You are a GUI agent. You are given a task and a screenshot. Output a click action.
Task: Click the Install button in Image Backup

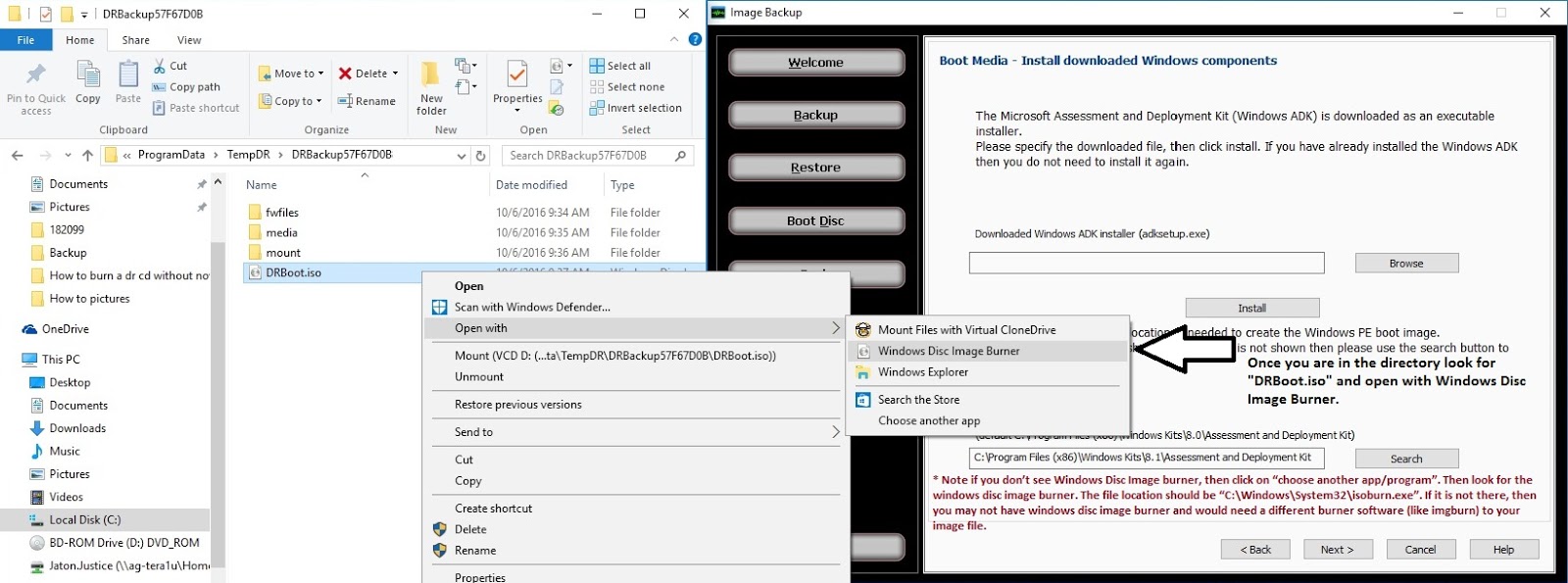1251,308
